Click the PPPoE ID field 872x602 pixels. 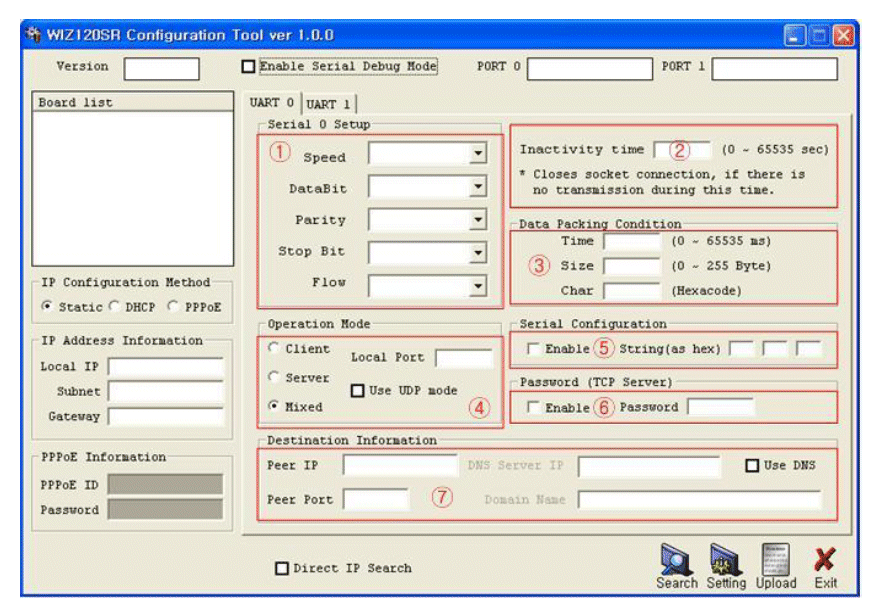[166, 484]
